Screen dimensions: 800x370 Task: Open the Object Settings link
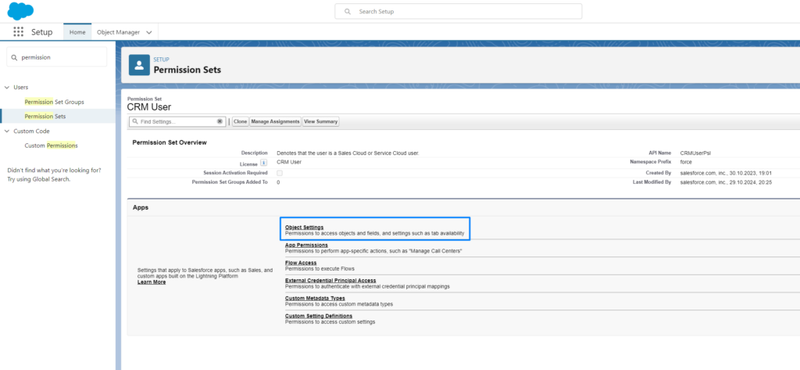[304, 227]
